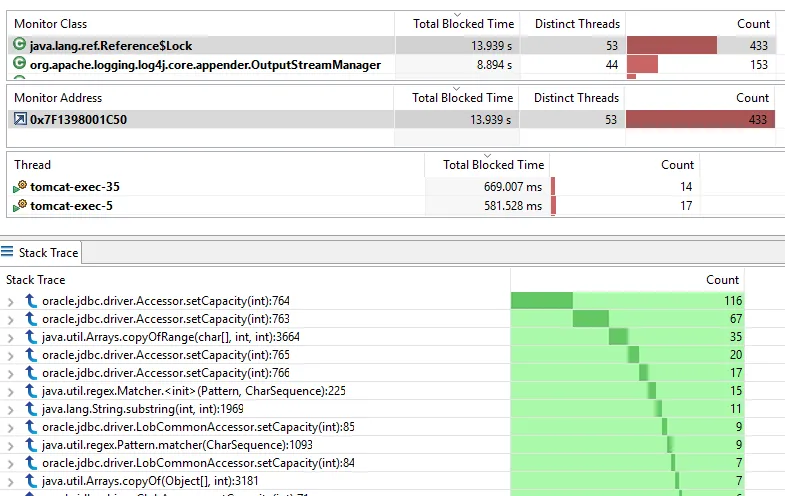The width and height of the screenshot is (785, 496).
Task: Click frame arrow icon for Accessor.setCapacity(int):765
Action: [31, 355]
